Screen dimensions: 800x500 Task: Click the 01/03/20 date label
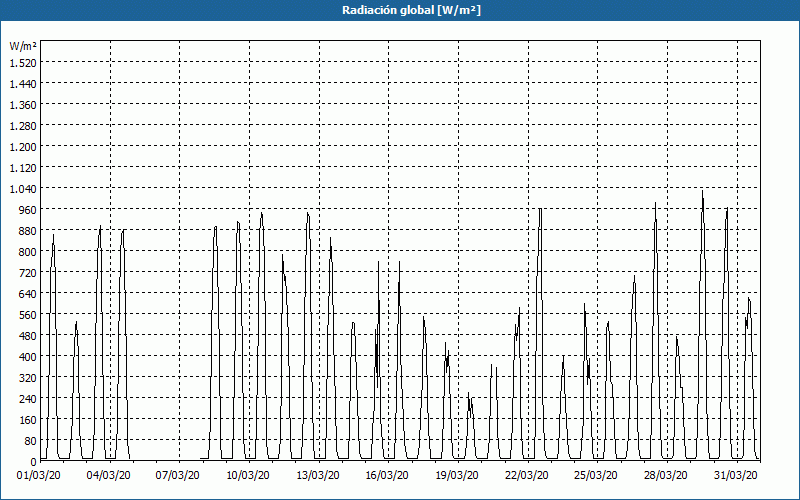click(39, 476)
